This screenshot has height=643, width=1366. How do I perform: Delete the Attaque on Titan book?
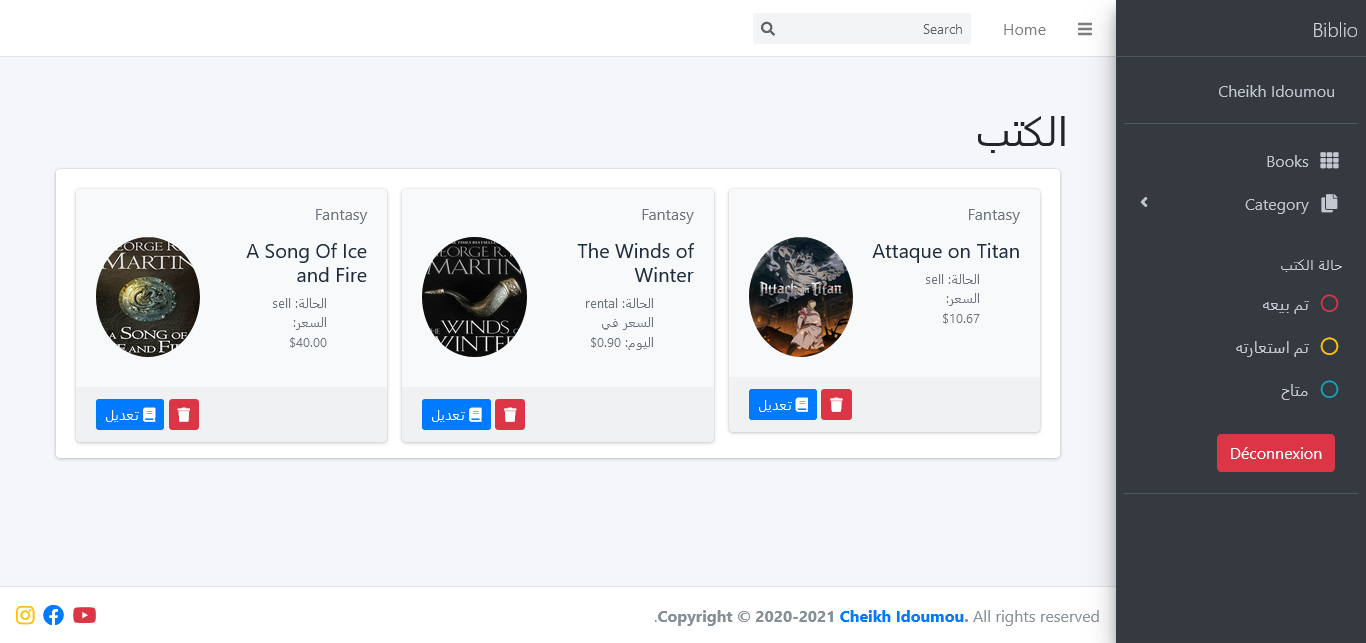[836, 405]
